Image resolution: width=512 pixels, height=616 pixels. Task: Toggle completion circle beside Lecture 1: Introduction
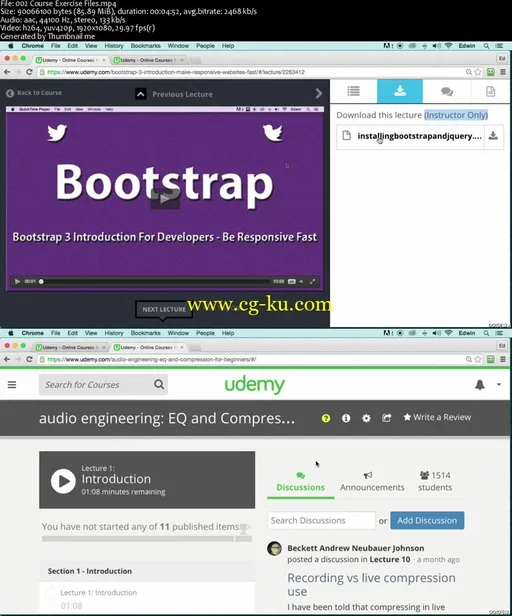[50, 593]
